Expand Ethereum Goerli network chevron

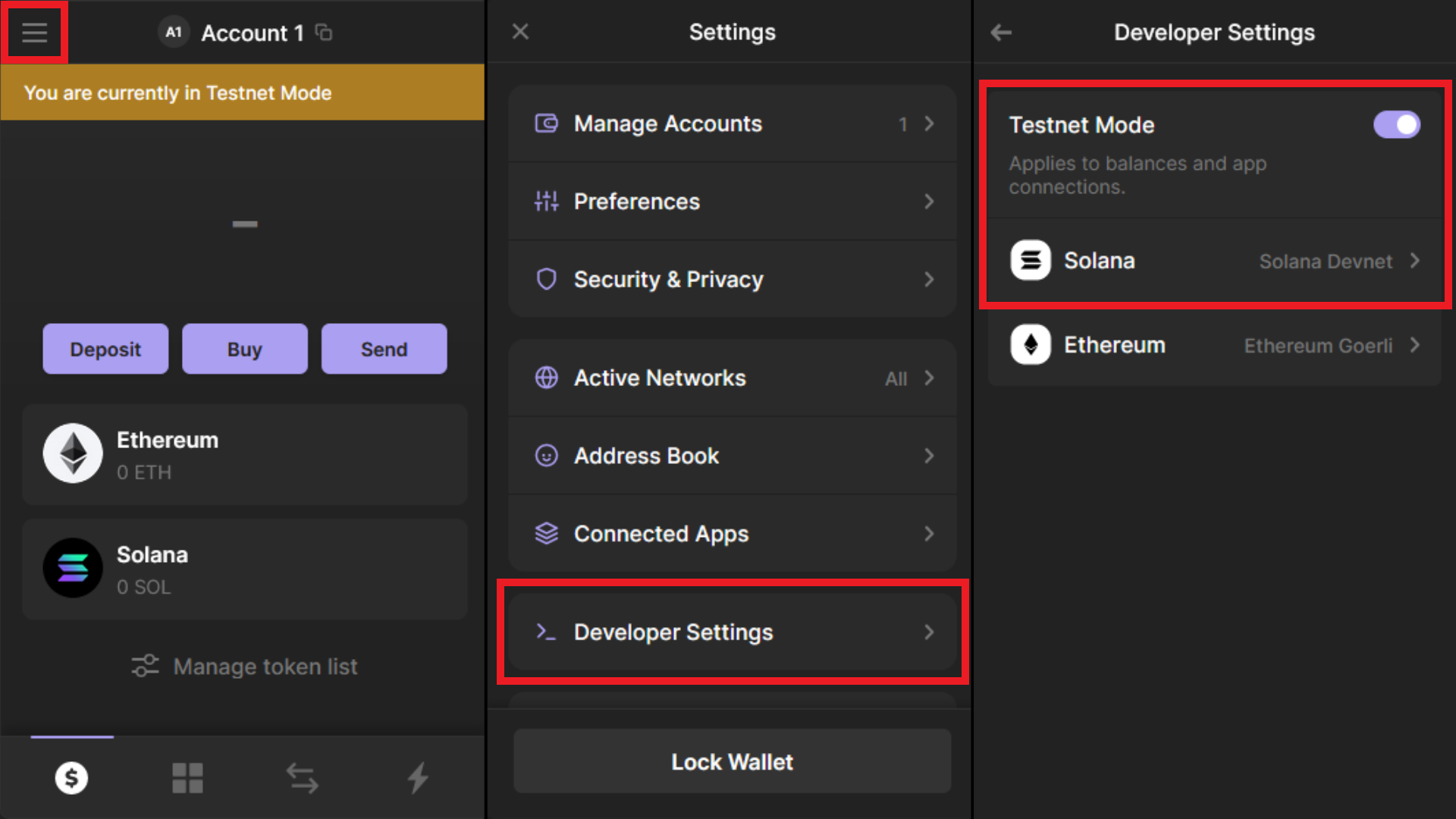pos(1414,345)
